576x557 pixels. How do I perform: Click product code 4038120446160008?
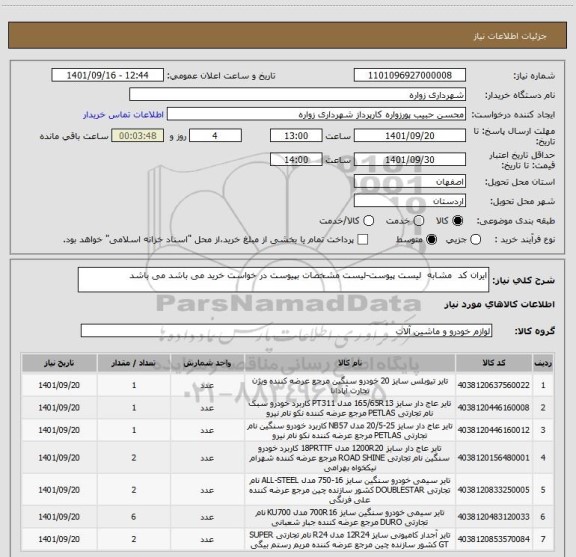tap(493, 407)
